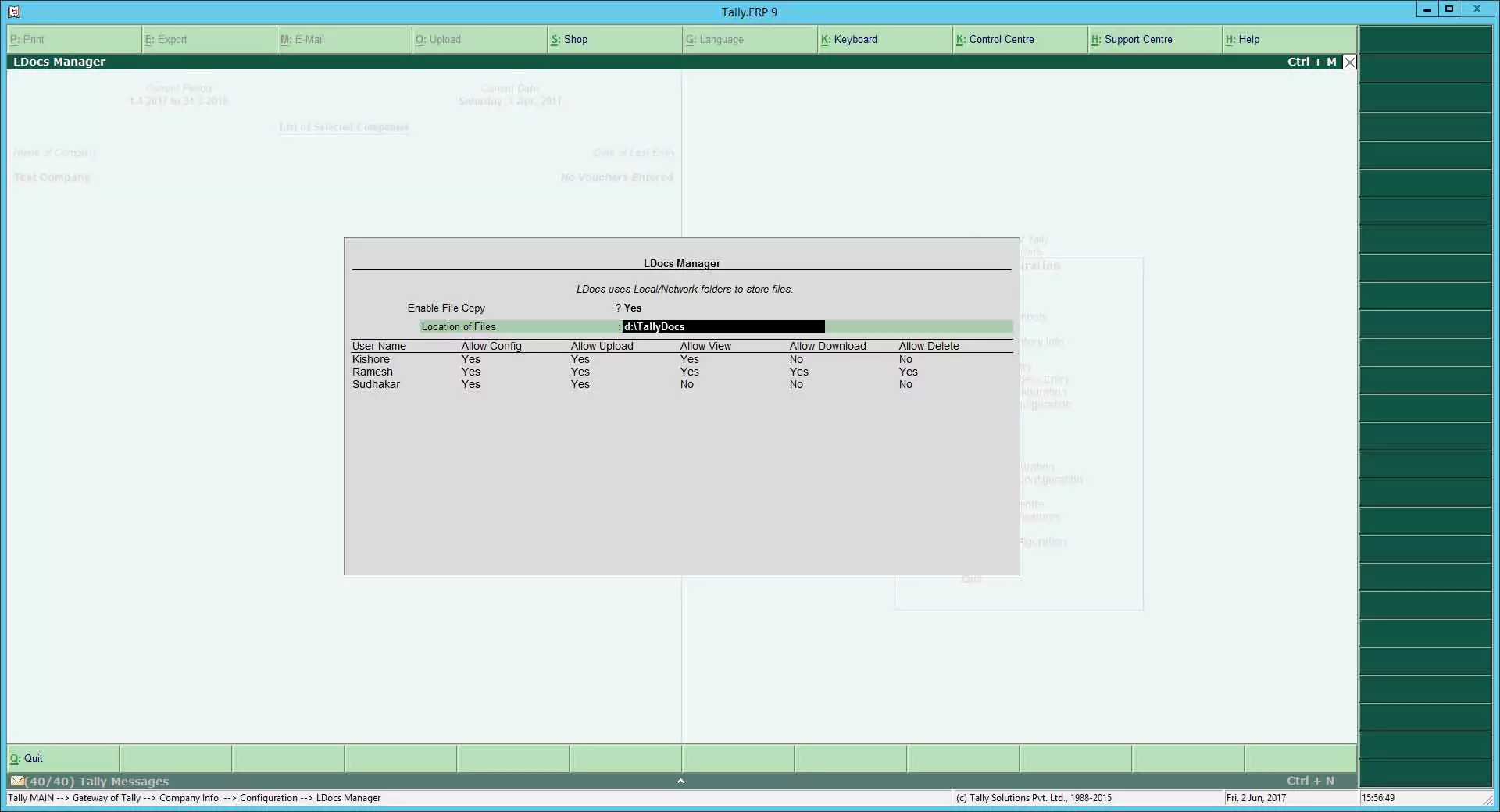The width and height of the screenshot is (1500, 812).
Task: Click the Allow View column header
Action: click(x=705, y=347)
